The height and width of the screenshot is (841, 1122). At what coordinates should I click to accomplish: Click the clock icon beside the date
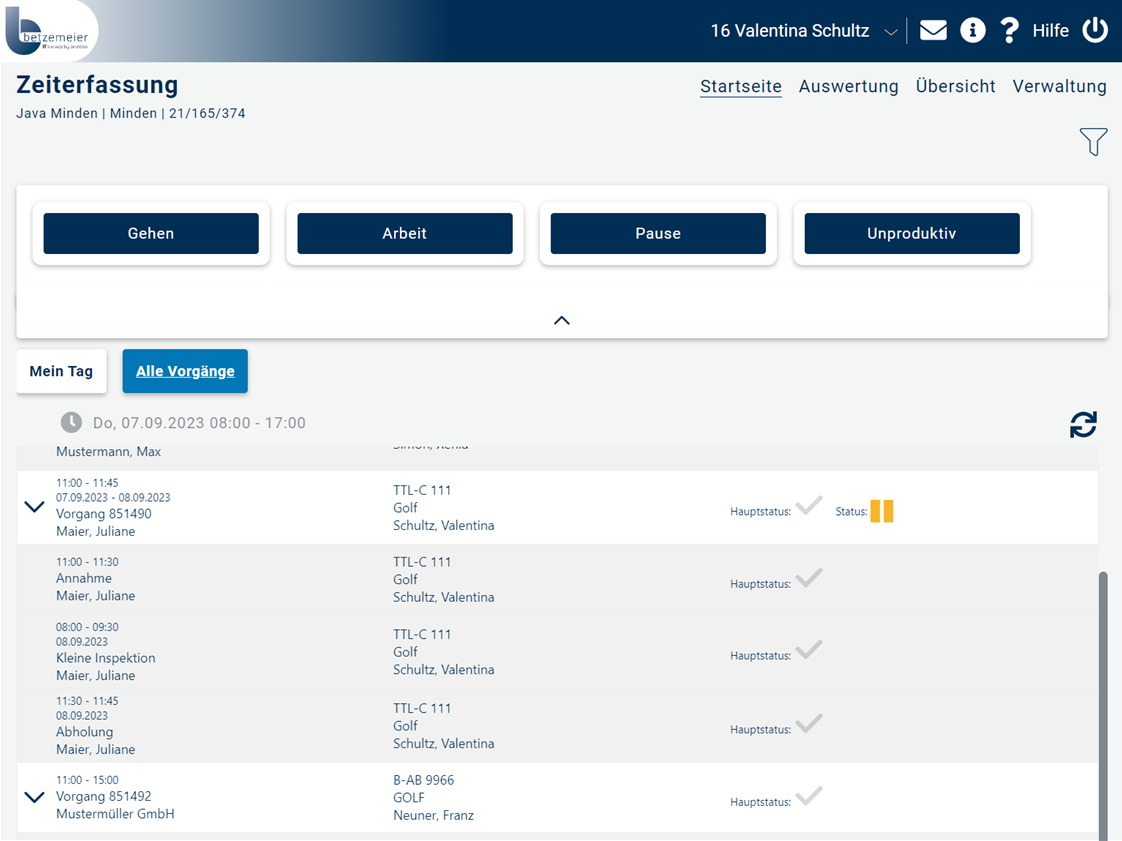pos(71,422)
